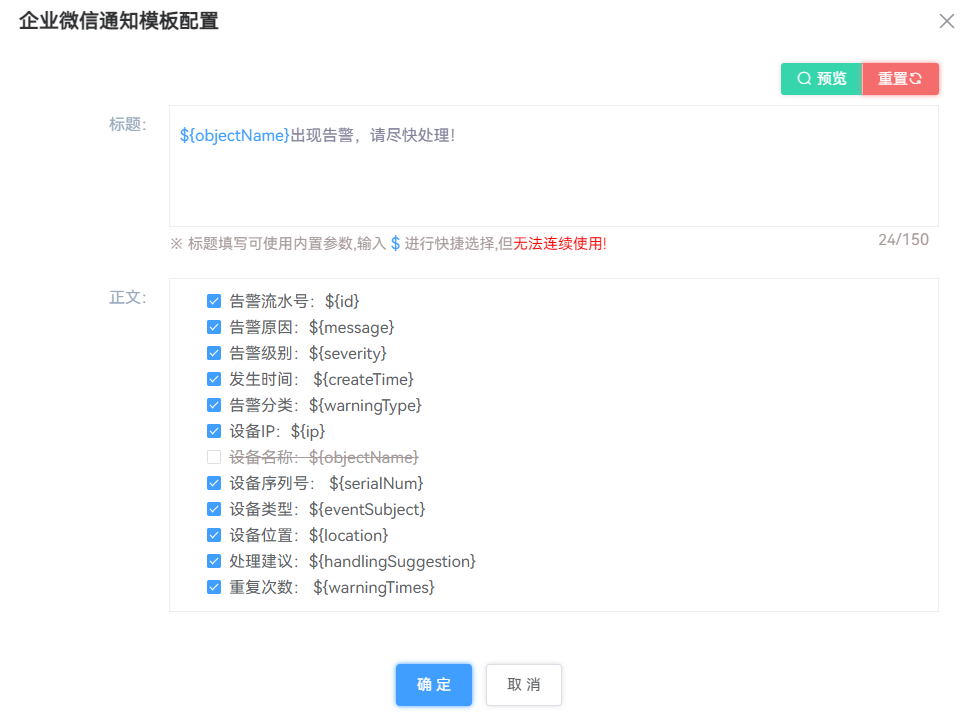Toggle the 告警级别 ${severity} checkbox

pyautogui.click(x=214, y=353)
